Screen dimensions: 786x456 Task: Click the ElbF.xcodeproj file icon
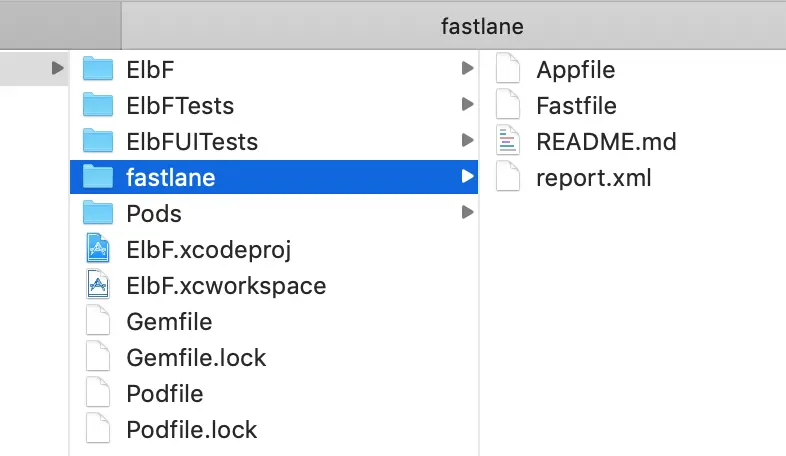[x=98, y=249]
